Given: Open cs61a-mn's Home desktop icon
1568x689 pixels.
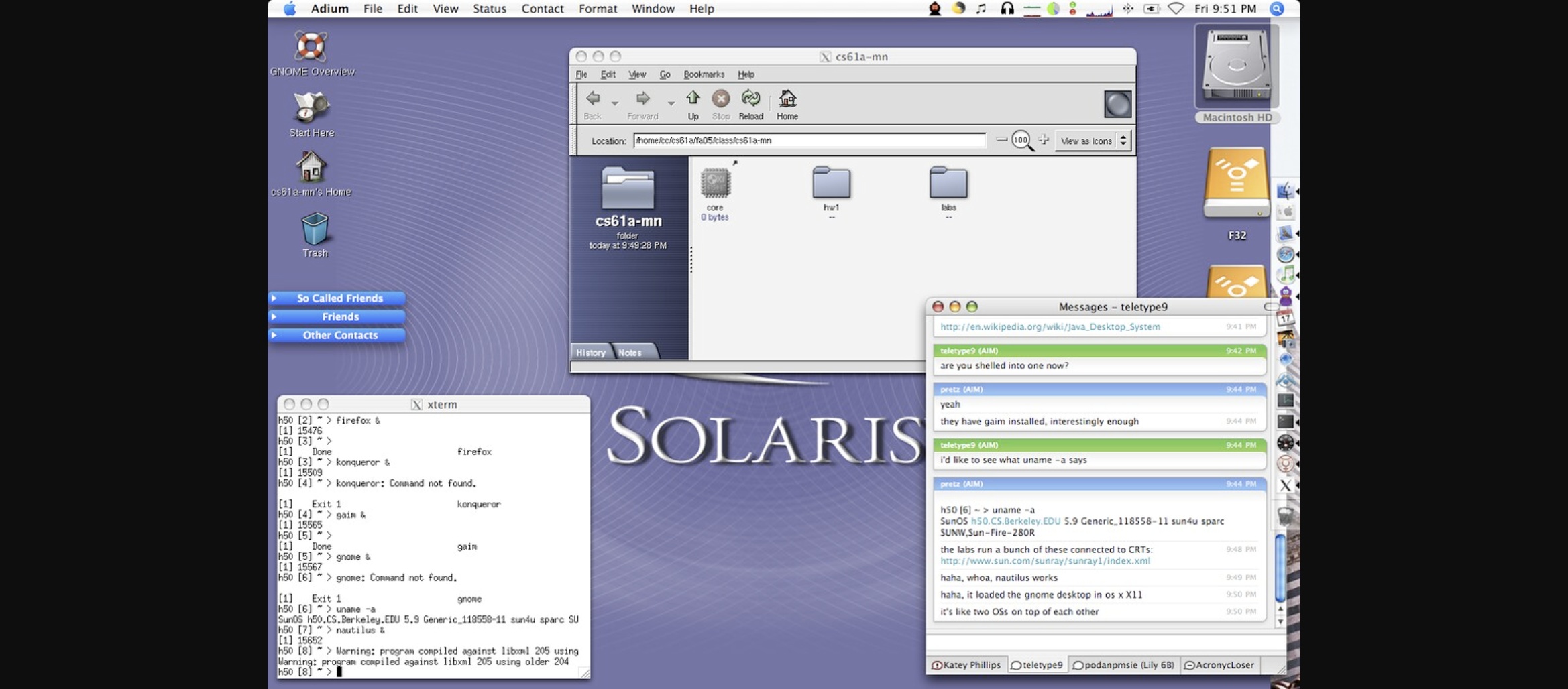Looking at the screenshot, I should point(311,167).
